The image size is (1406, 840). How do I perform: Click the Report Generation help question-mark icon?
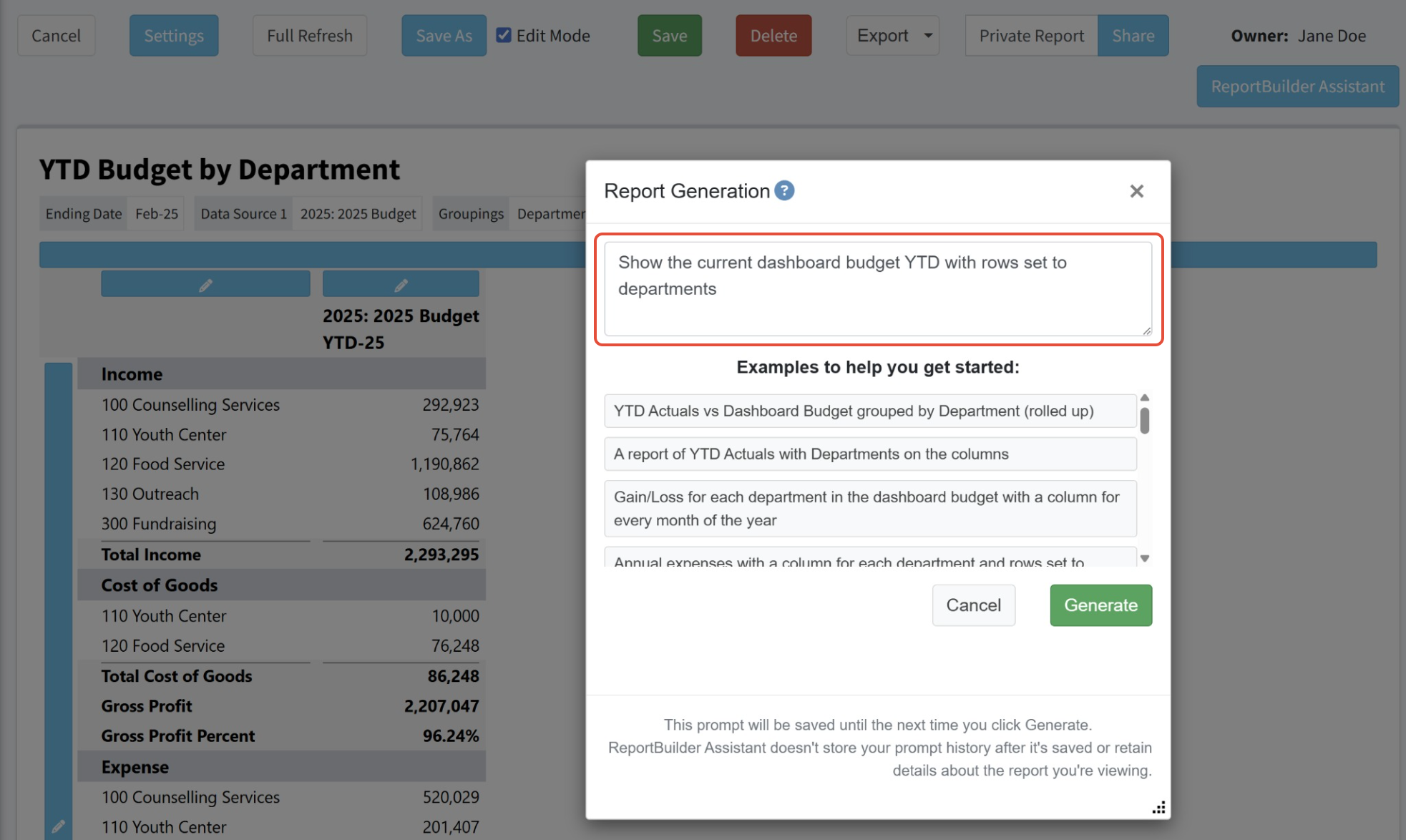[784, 191]
